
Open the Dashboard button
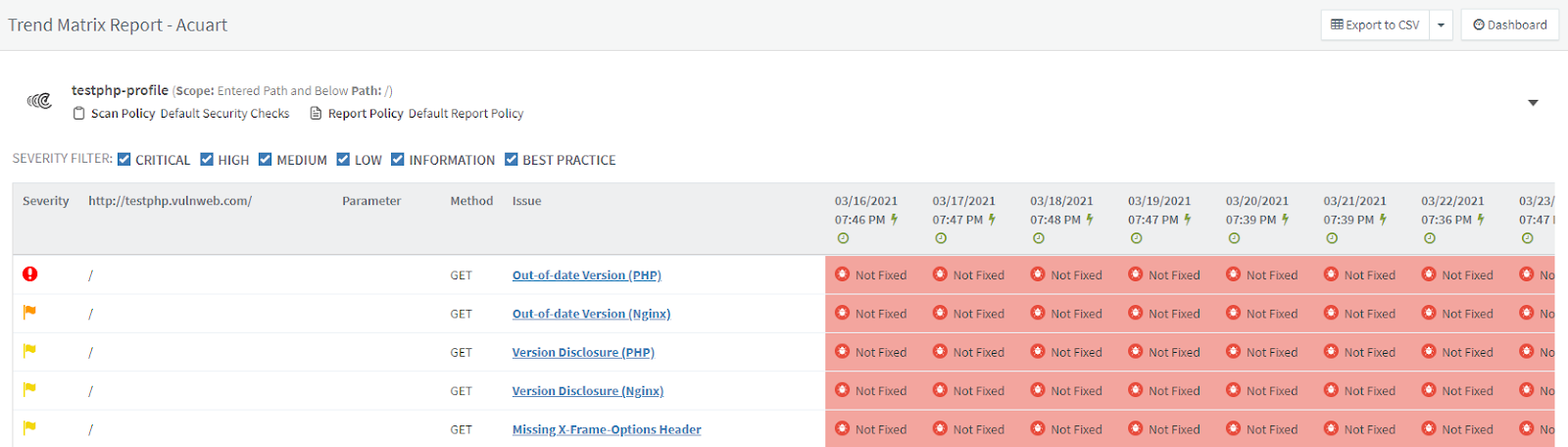point(1509,25)
